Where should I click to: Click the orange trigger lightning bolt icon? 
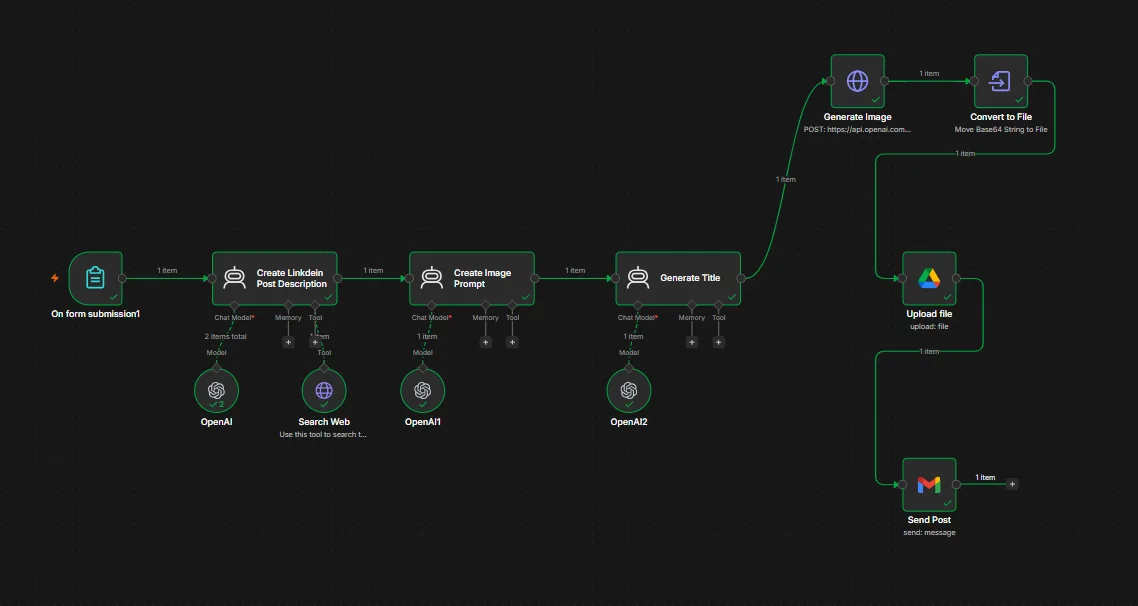click(x=54, y=278)
